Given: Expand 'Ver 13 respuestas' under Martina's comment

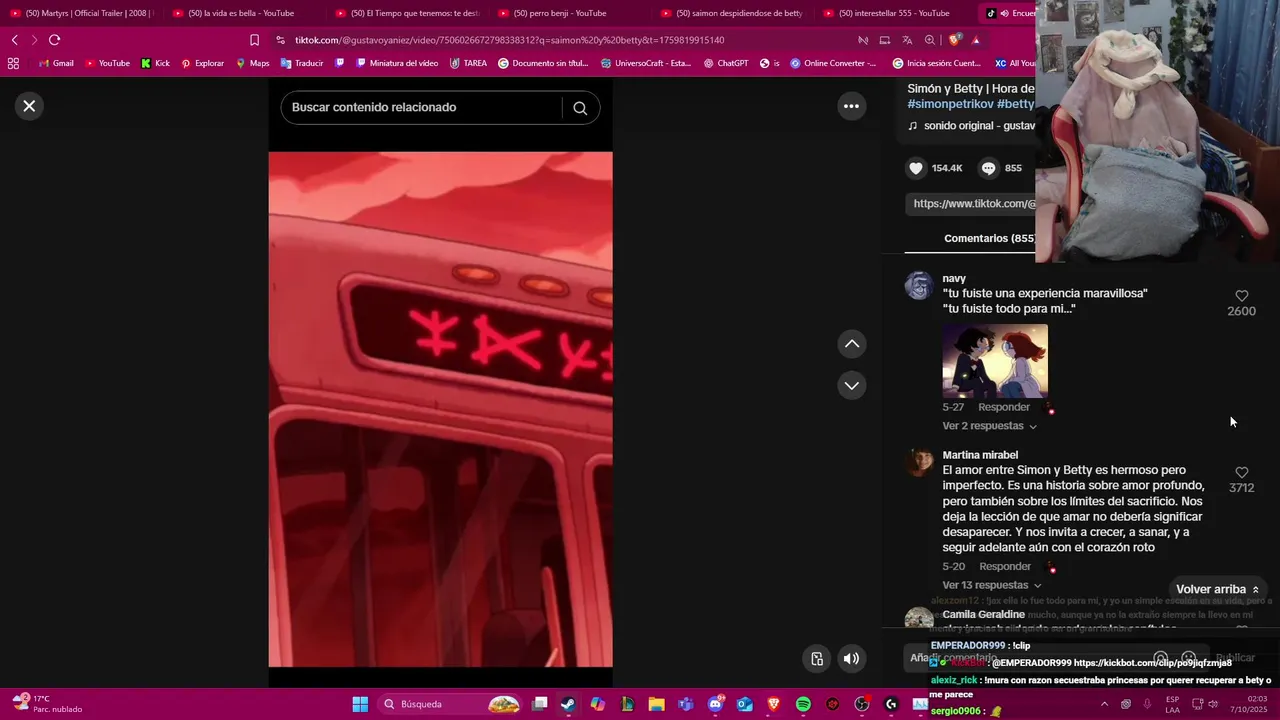Looking at the screenshot, I should [x=992, y=585].
